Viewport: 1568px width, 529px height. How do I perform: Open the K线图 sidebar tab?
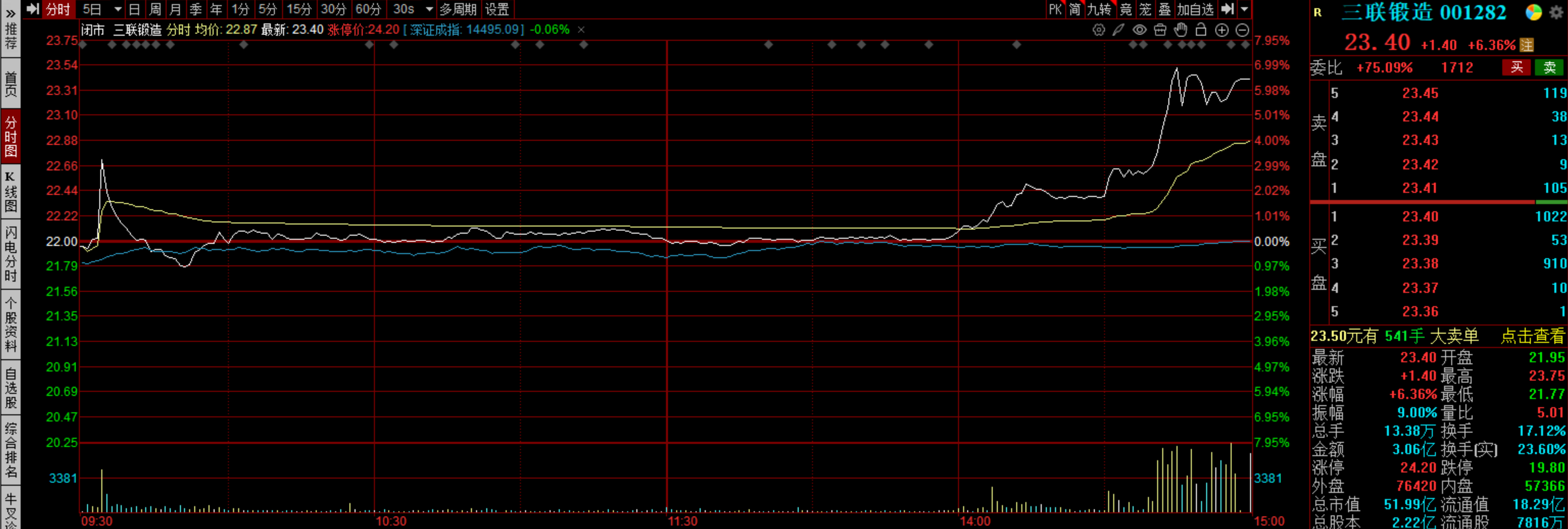[10, 192]
